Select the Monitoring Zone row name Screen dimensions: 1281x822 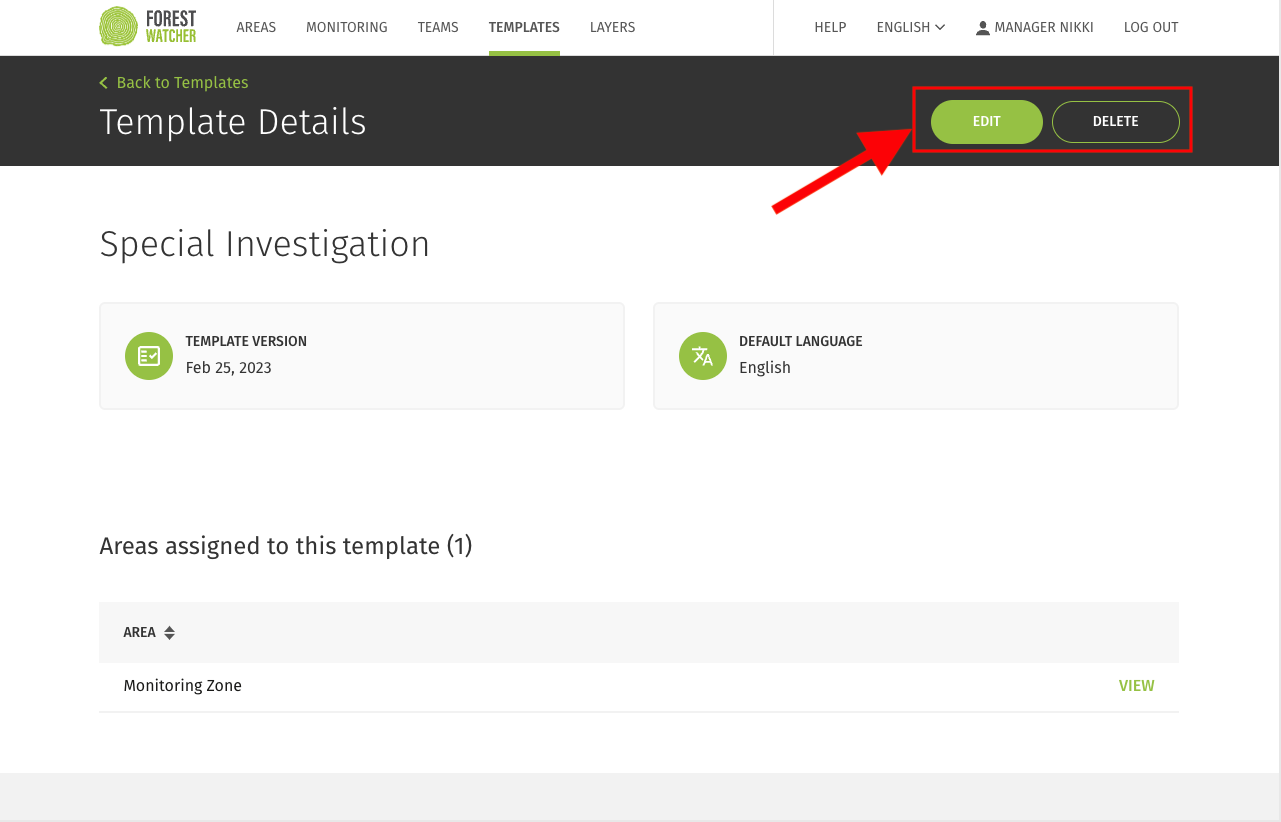183,686
